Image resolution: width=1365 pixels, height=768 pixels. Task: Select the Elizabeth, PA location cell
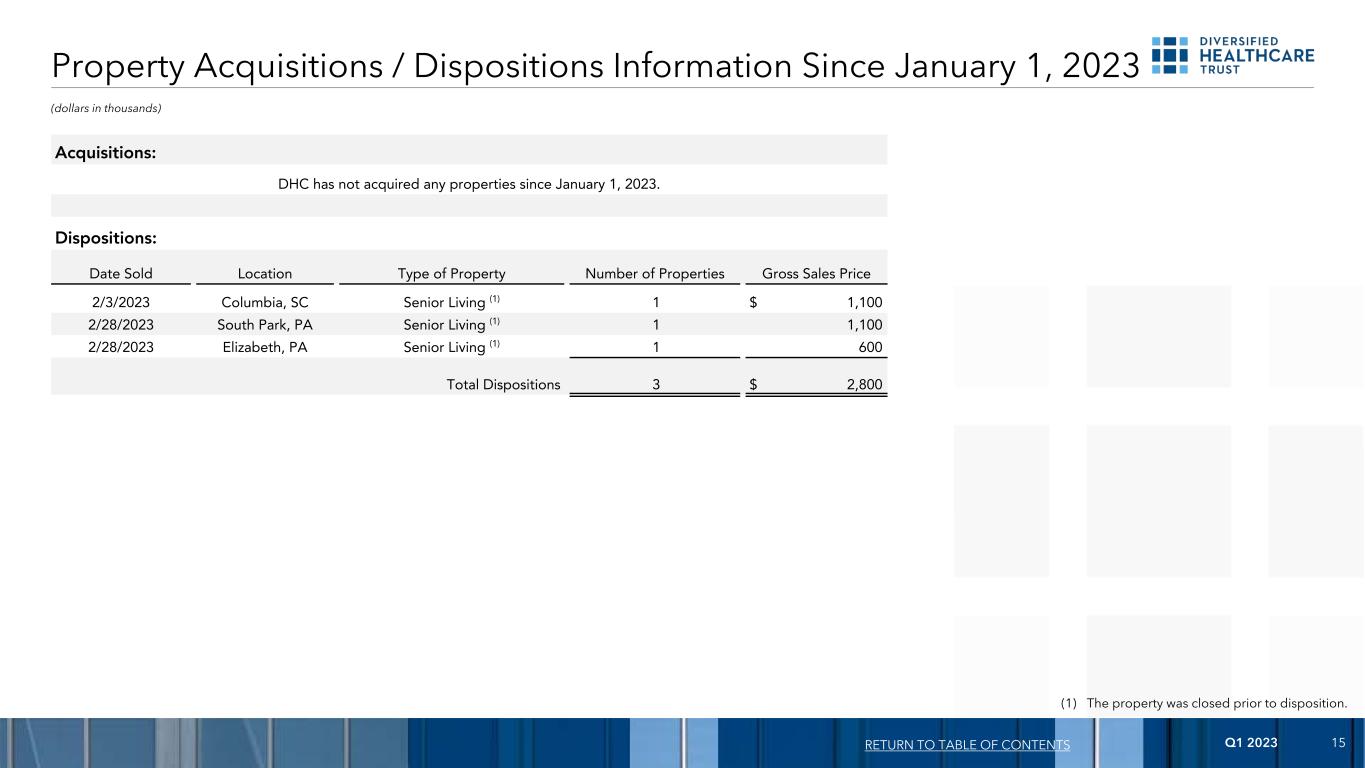tap(265, 347)
